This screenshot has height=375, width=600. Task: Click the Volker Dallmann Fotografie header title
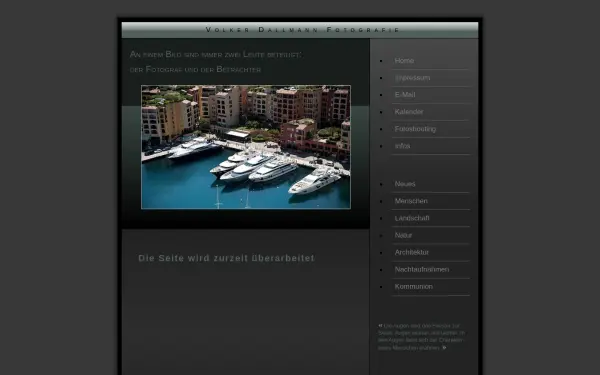point(302,29)
